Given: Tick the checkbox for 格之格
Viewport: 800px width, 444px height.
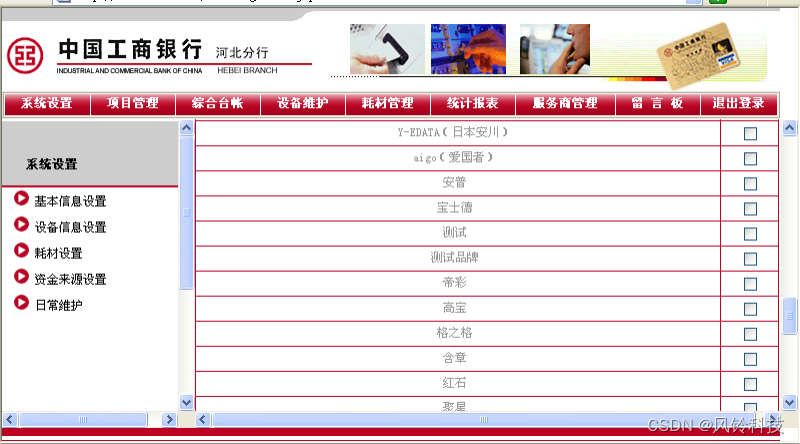Looking at the screenshot, I should pos(750,334).
